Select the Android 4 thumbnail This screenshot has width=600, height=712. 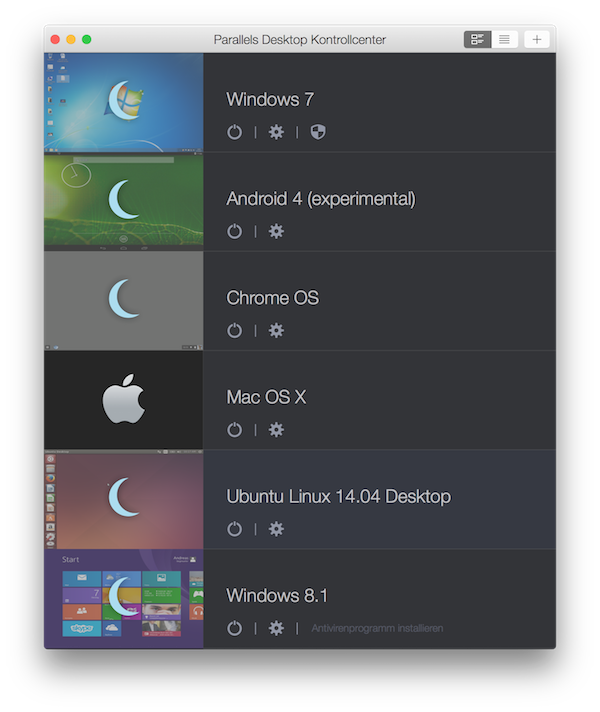point(124,202)
